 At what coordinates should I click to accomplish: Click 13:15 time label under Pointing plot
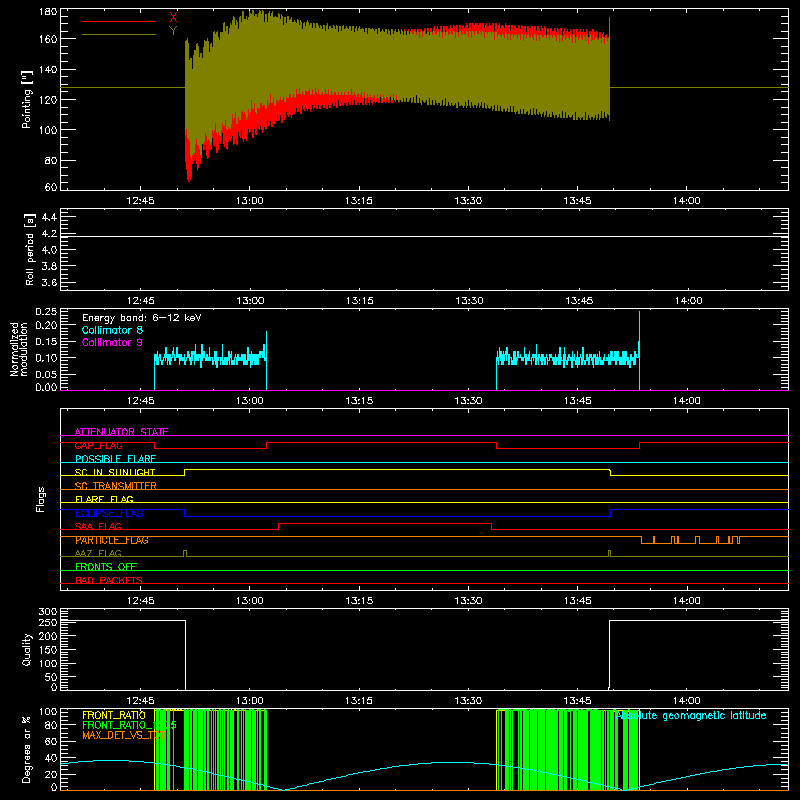click(x=358, y=201)
